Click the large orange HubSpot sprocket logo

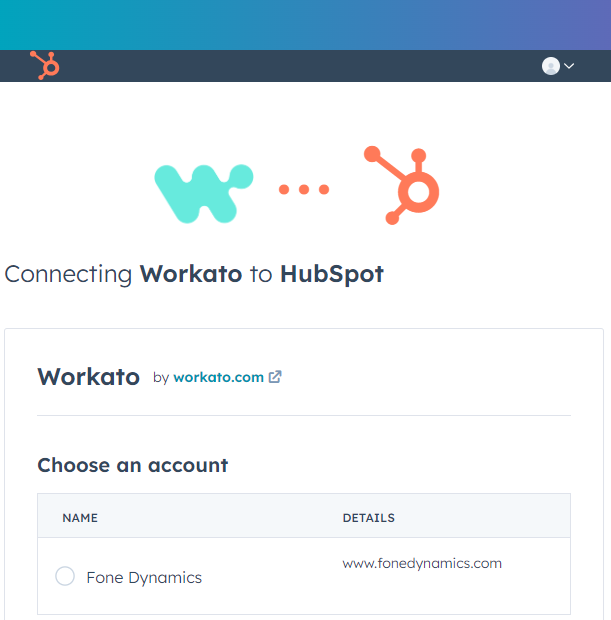click(x=401, y=185)
